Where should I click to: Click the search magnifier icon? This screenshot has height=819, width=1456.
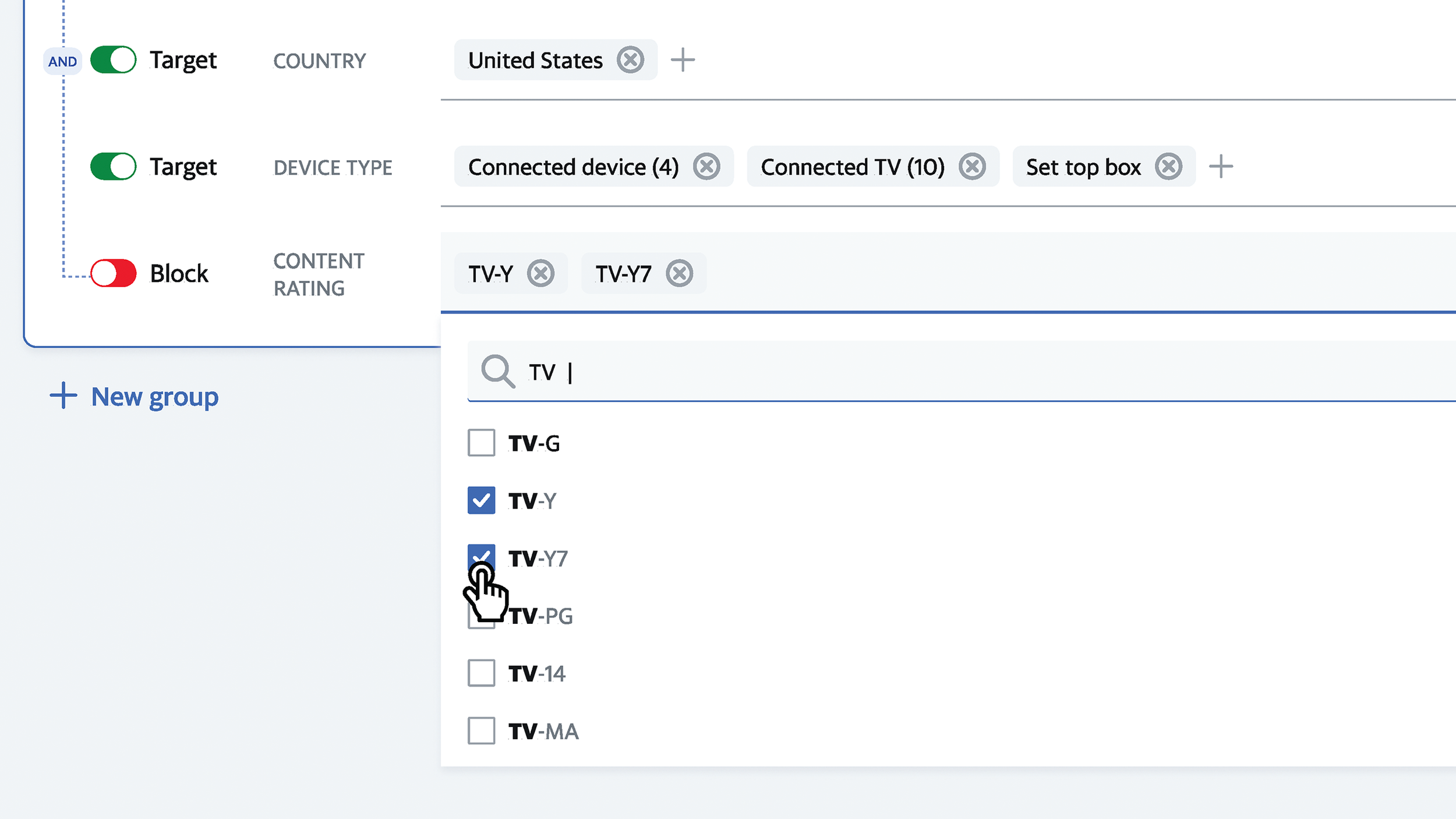point(497,371)
